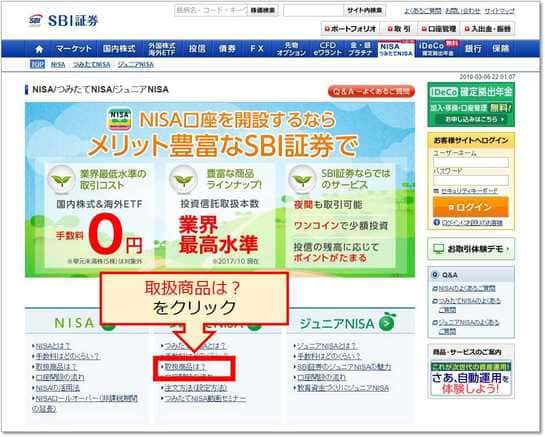Open 手数料はどのくらい? under ジュニアNISA

tap(329, 356)
